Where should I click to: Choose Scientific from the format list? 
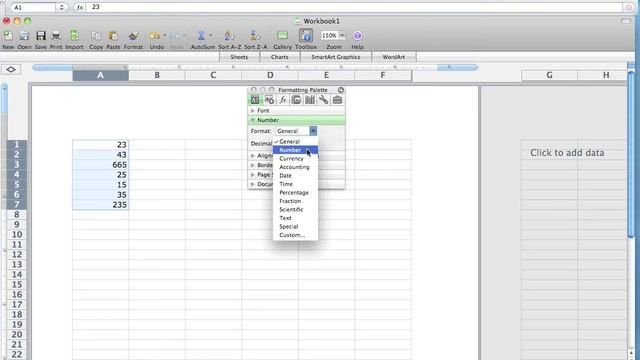[x=296, y=210]
